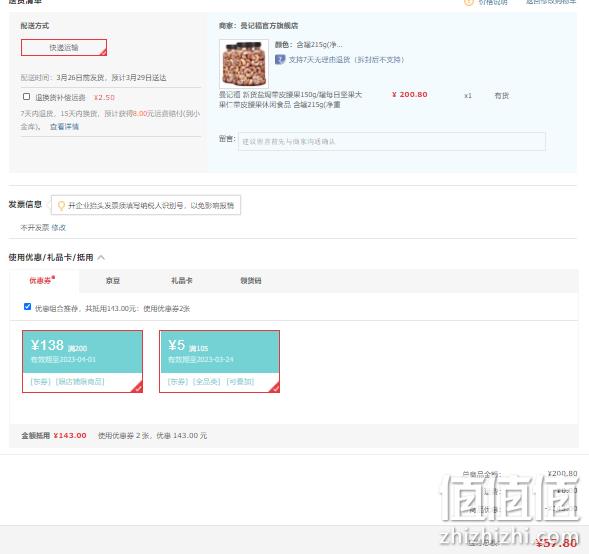Click the cashew product thumbnail
This screenshot has height=554, width=589.
(x=244, y=63)
